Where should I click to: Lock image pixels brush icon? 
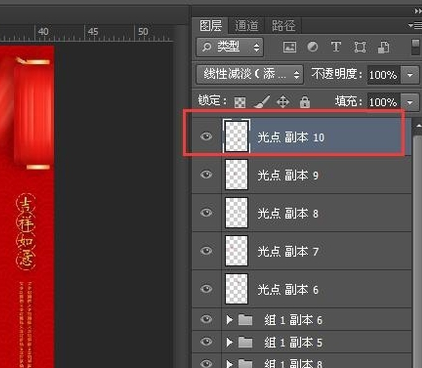click(x=262, y=102)
